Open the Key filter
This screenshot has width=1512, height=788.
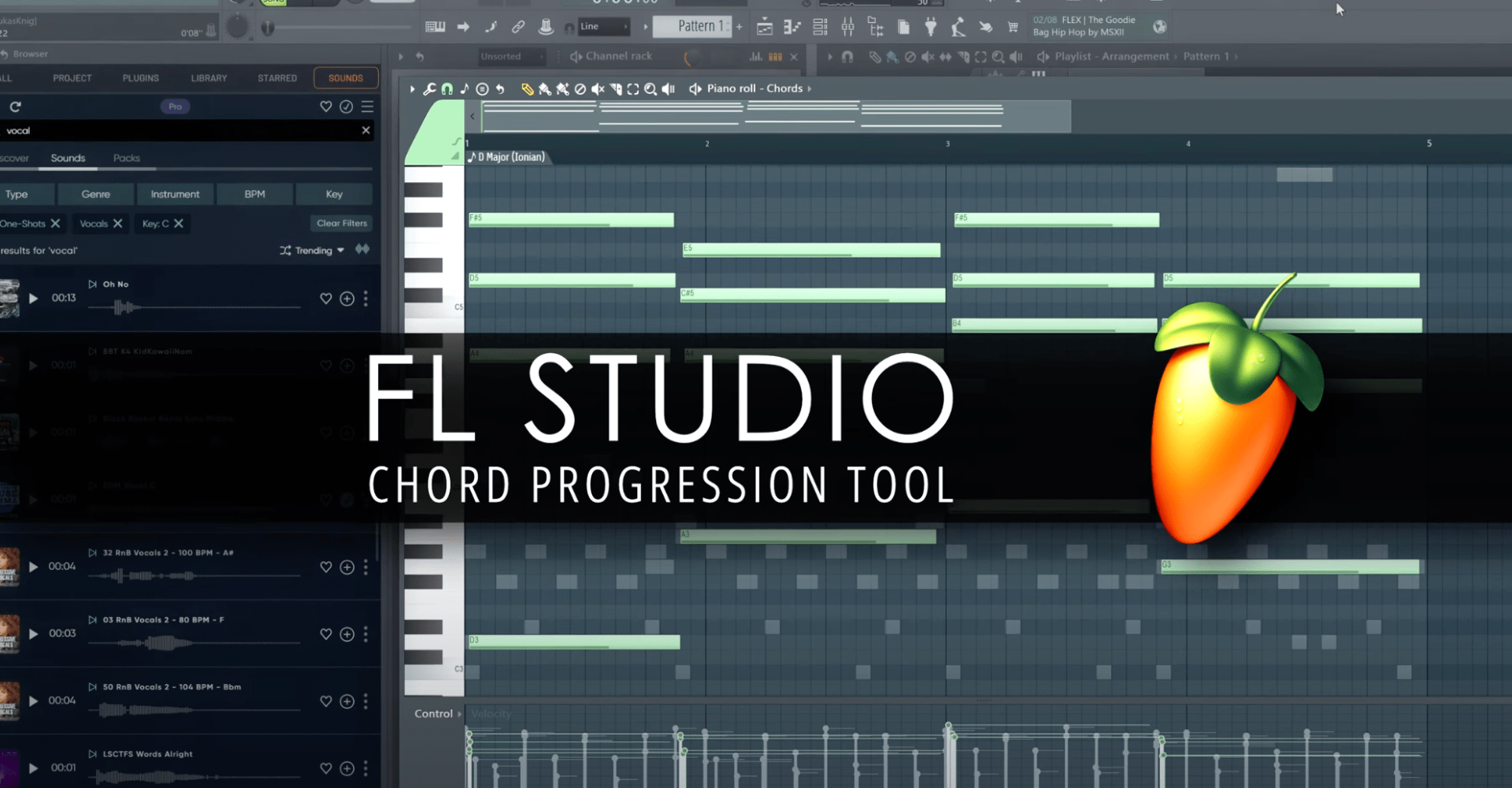tap(334, 194)
